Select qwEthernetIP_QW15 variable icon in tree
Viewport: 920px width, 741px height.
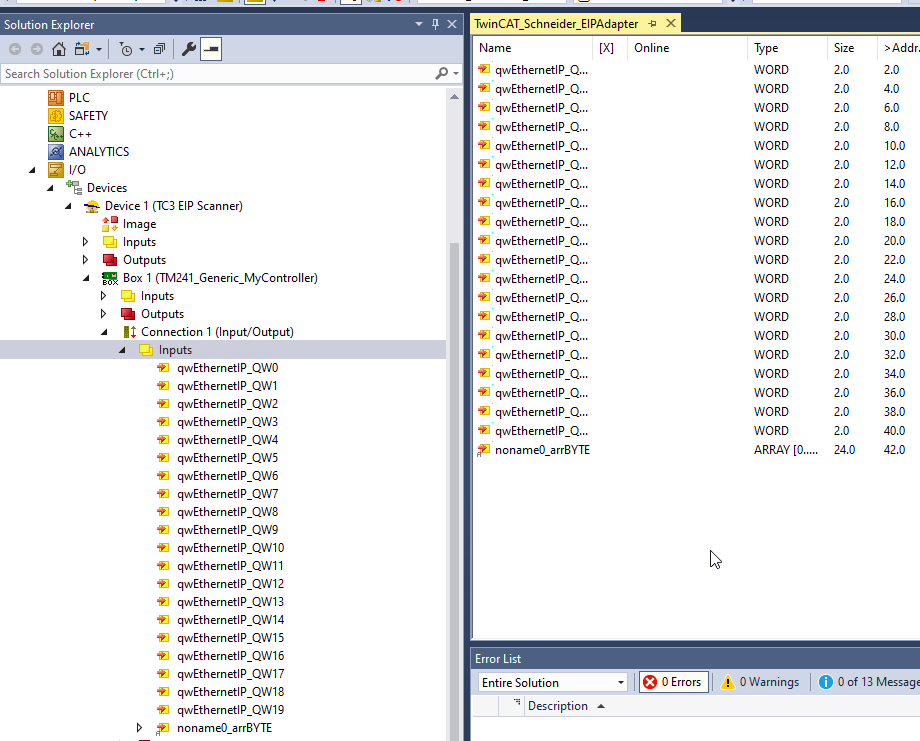[163, 638]
